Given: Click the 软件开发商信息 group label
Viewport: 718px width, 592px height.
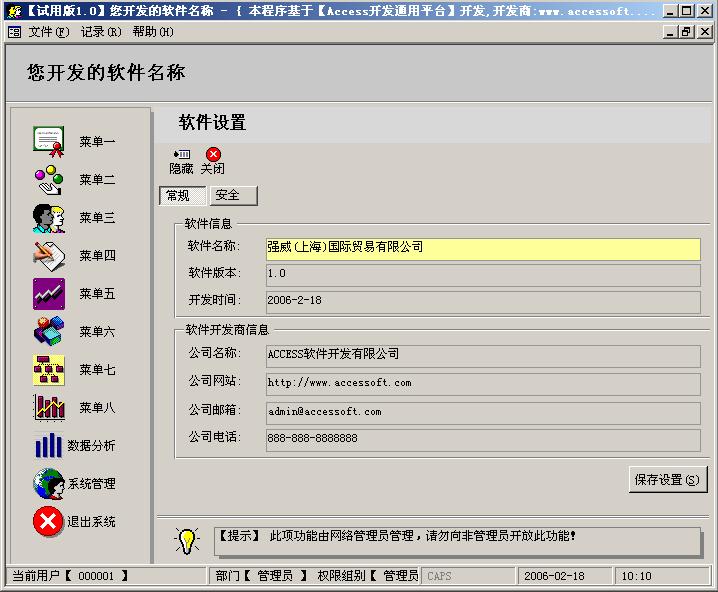Looking at the screenshot, I should coord(227,330).
